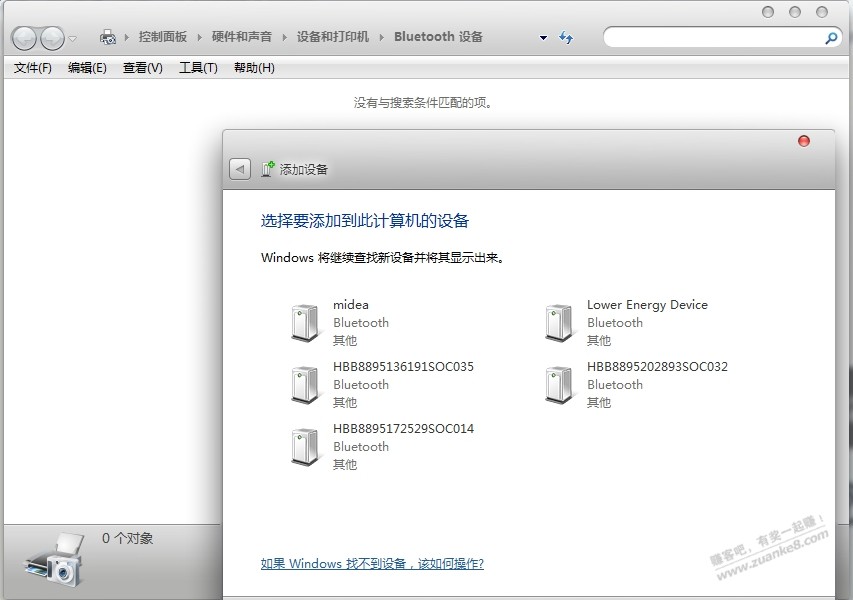Click the 添加设备 title icon
Viewport: 853px width, 600px height.
pyautogui.click(x=267, y=169)
